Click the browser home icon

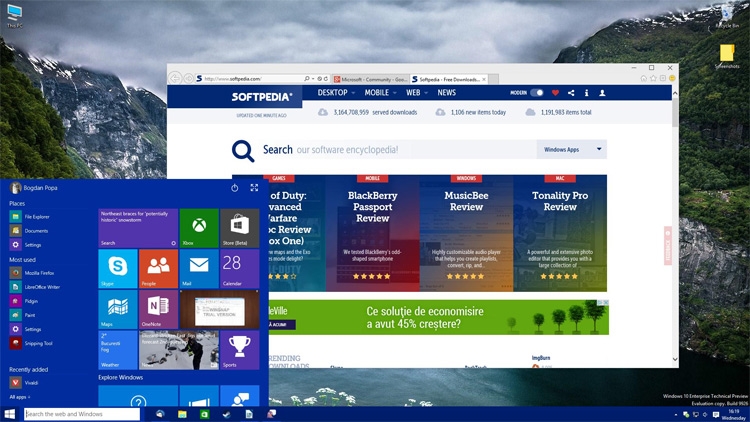(643, 78)
